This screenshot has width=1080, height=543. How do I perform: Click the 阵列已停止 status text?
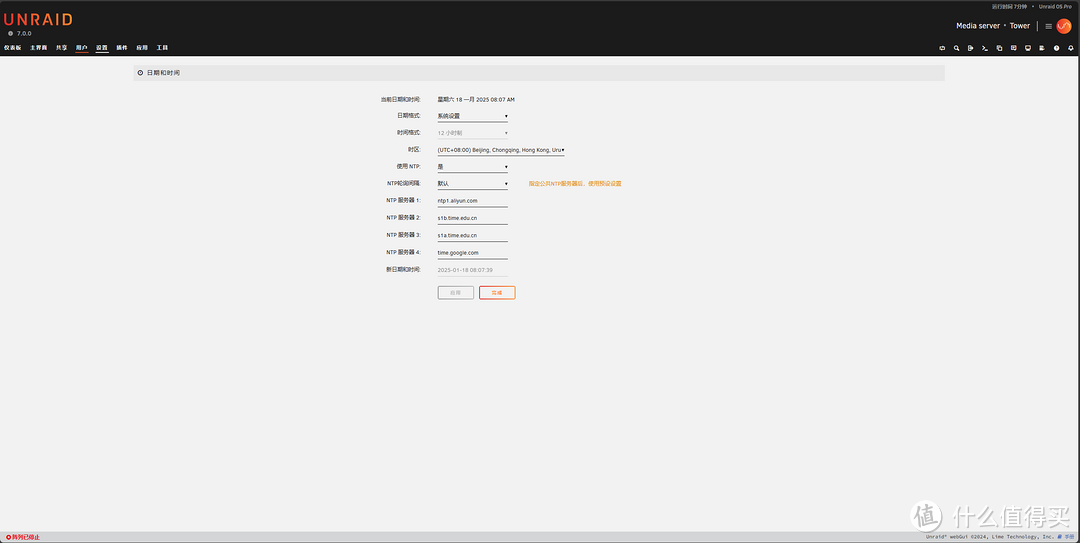[26, 537]
